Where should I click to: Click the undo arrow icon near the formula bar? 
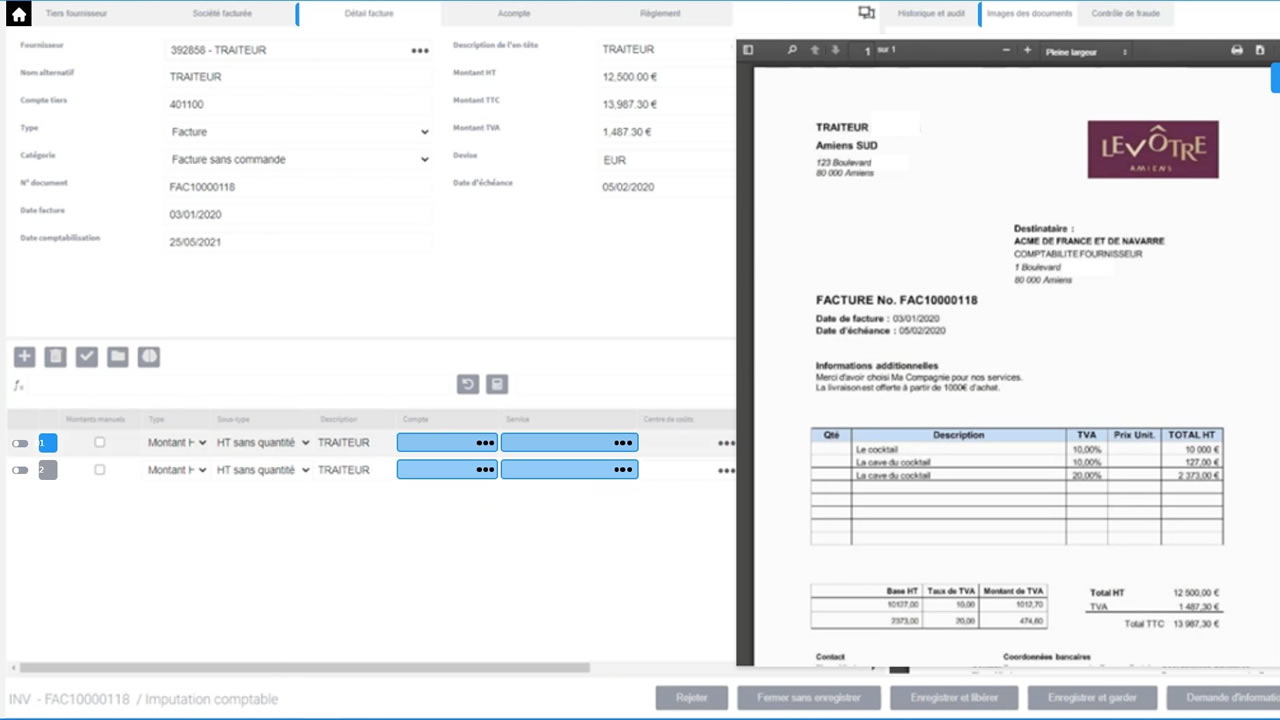tap(467, 385)
